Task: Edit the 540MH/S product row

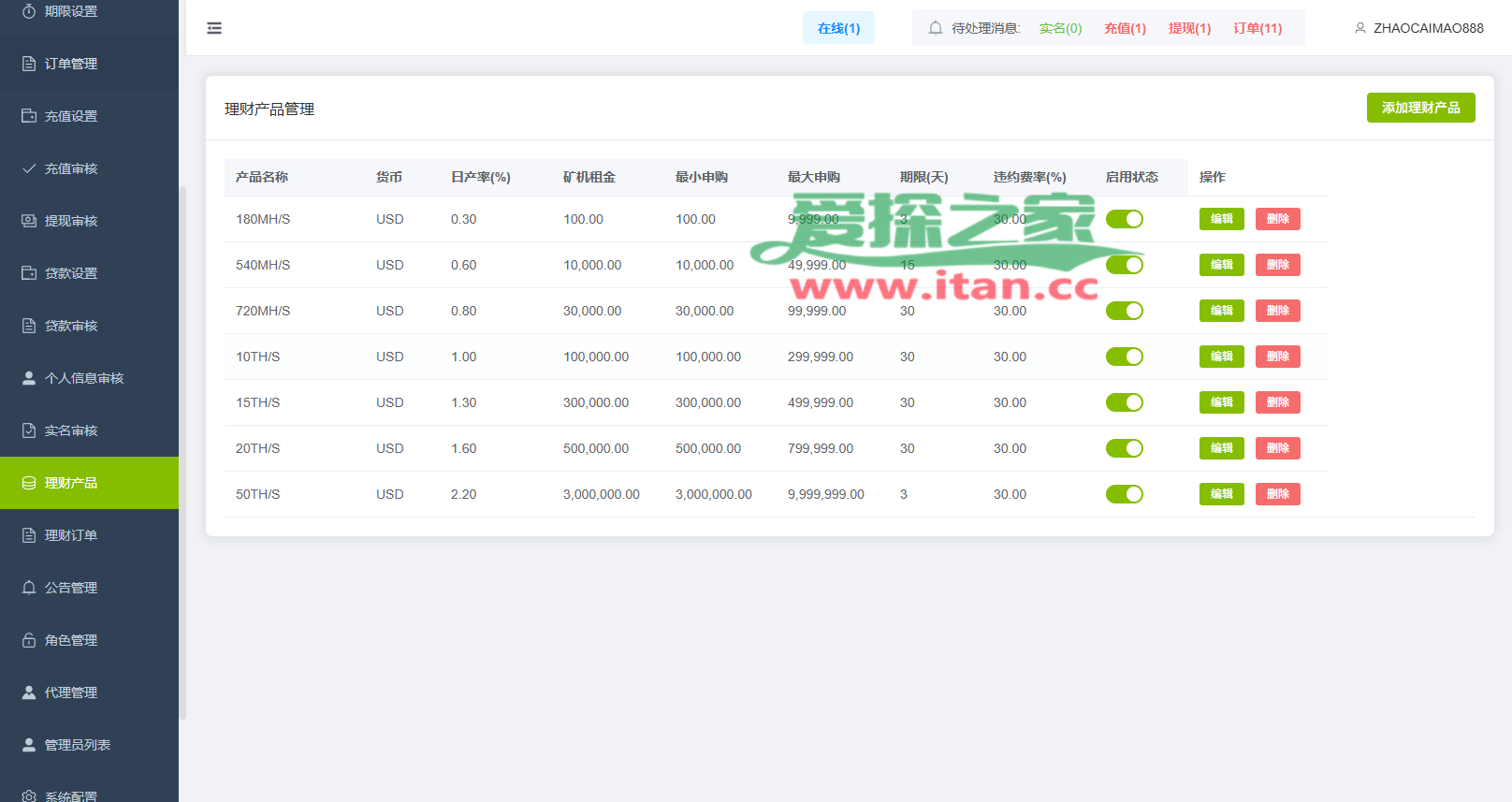Action: 1221,265
